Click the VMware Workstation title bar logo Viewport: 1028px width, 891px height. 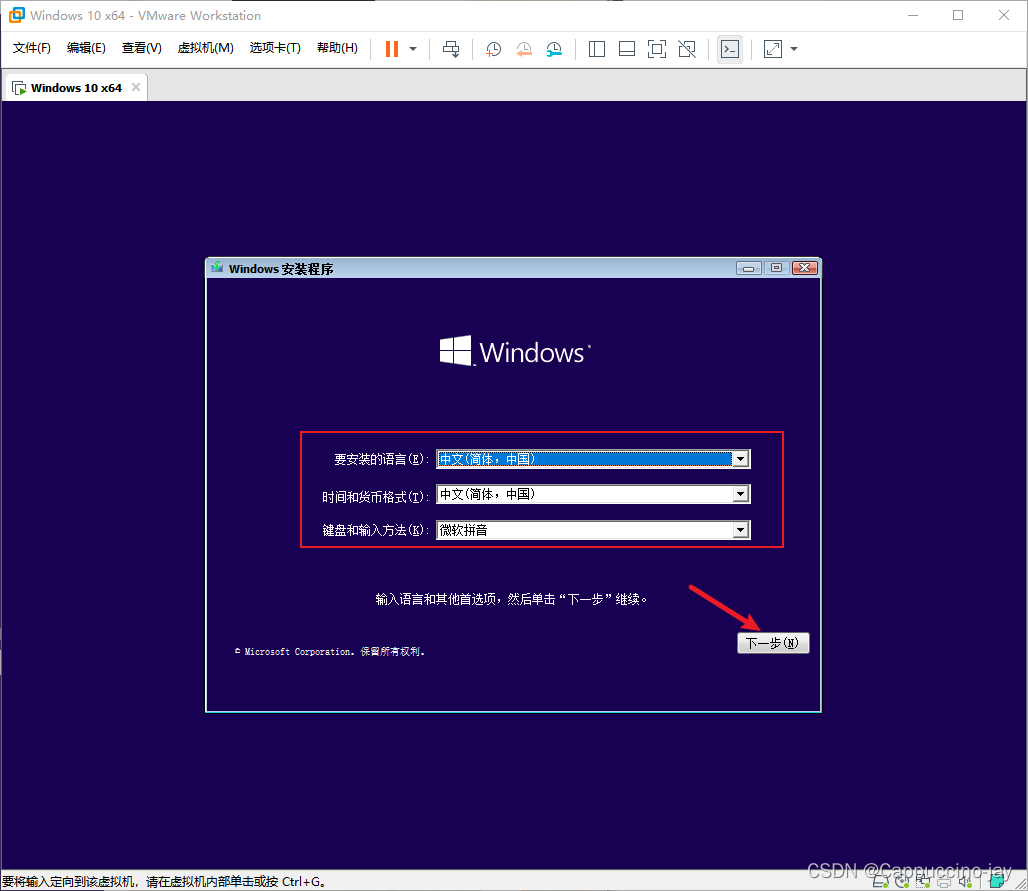[16, 15]
